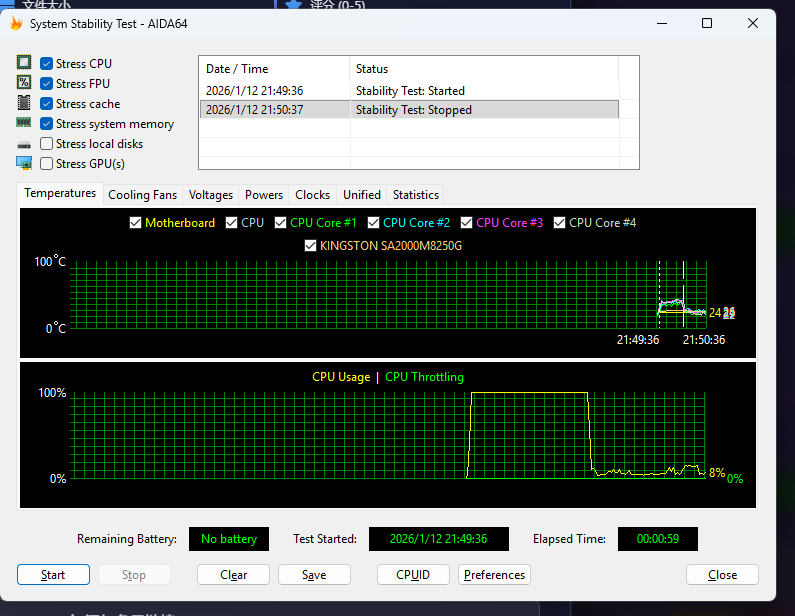Click the percent icon beside Stress FPU
This screenshot has height=616, width=795.
[x=24, y=82]
